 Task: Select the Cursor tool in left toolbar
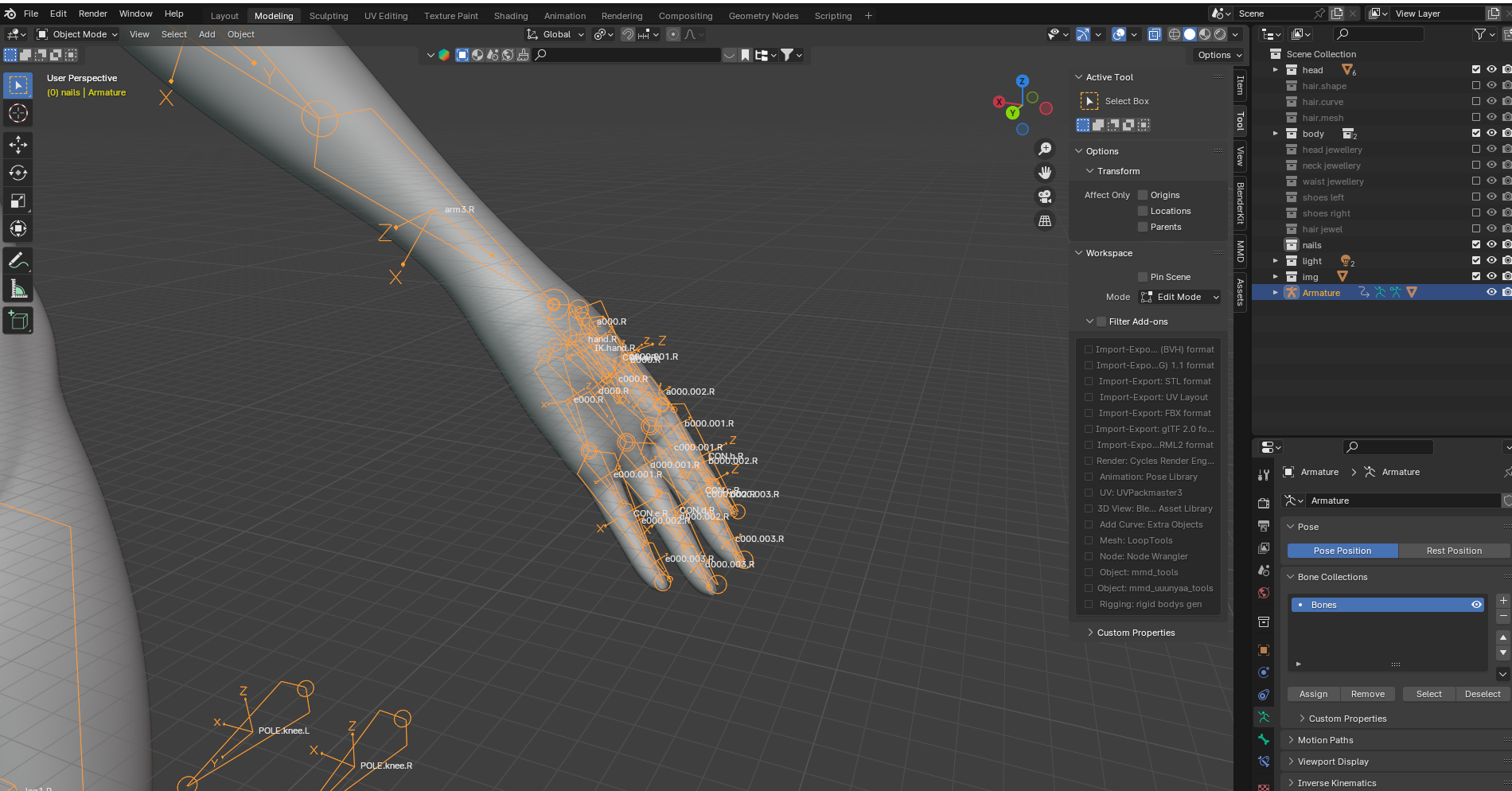coord(18,113)
